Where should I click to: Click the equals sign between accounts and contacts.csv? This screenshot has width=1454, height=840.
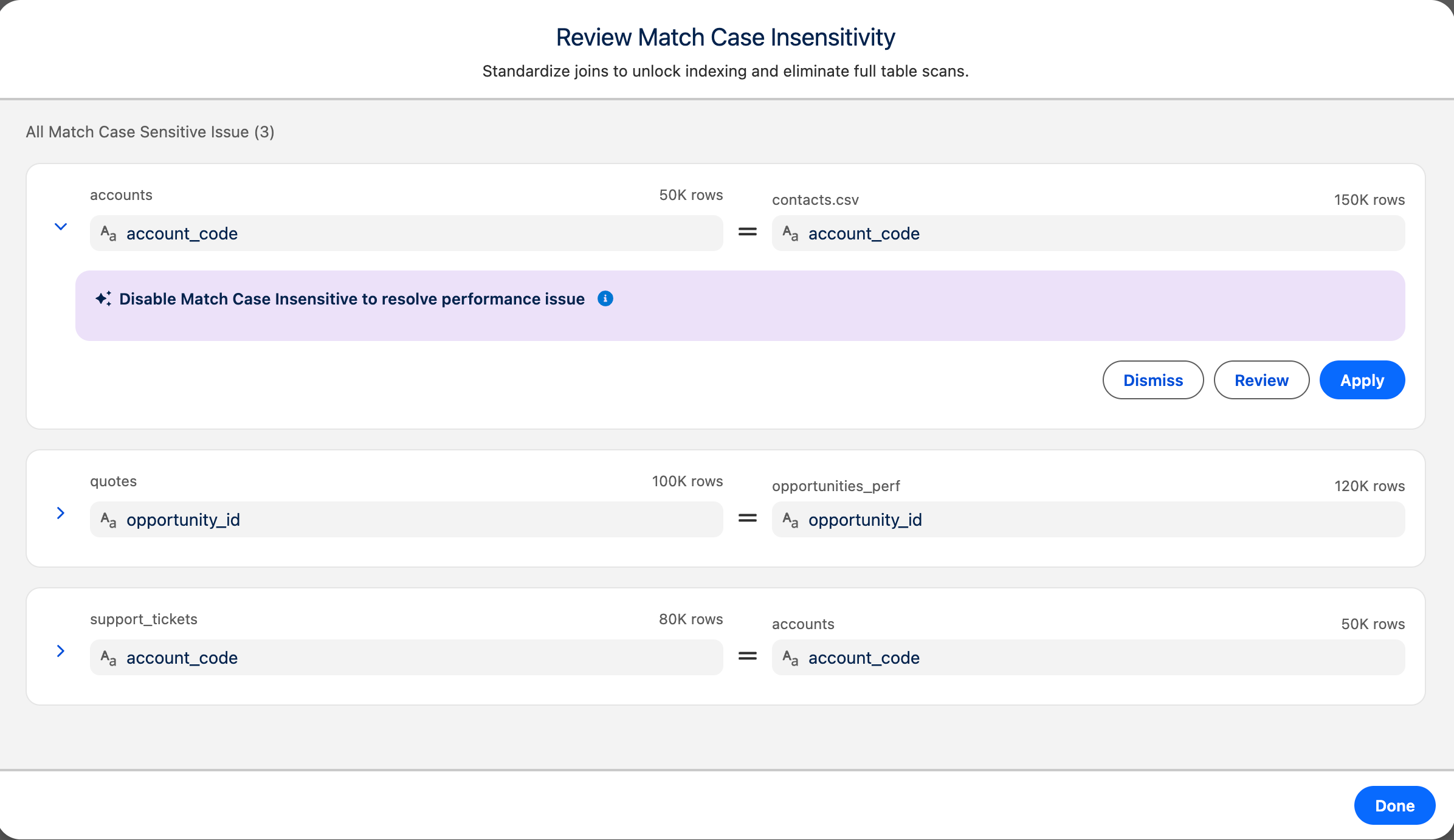click(748, 232)
